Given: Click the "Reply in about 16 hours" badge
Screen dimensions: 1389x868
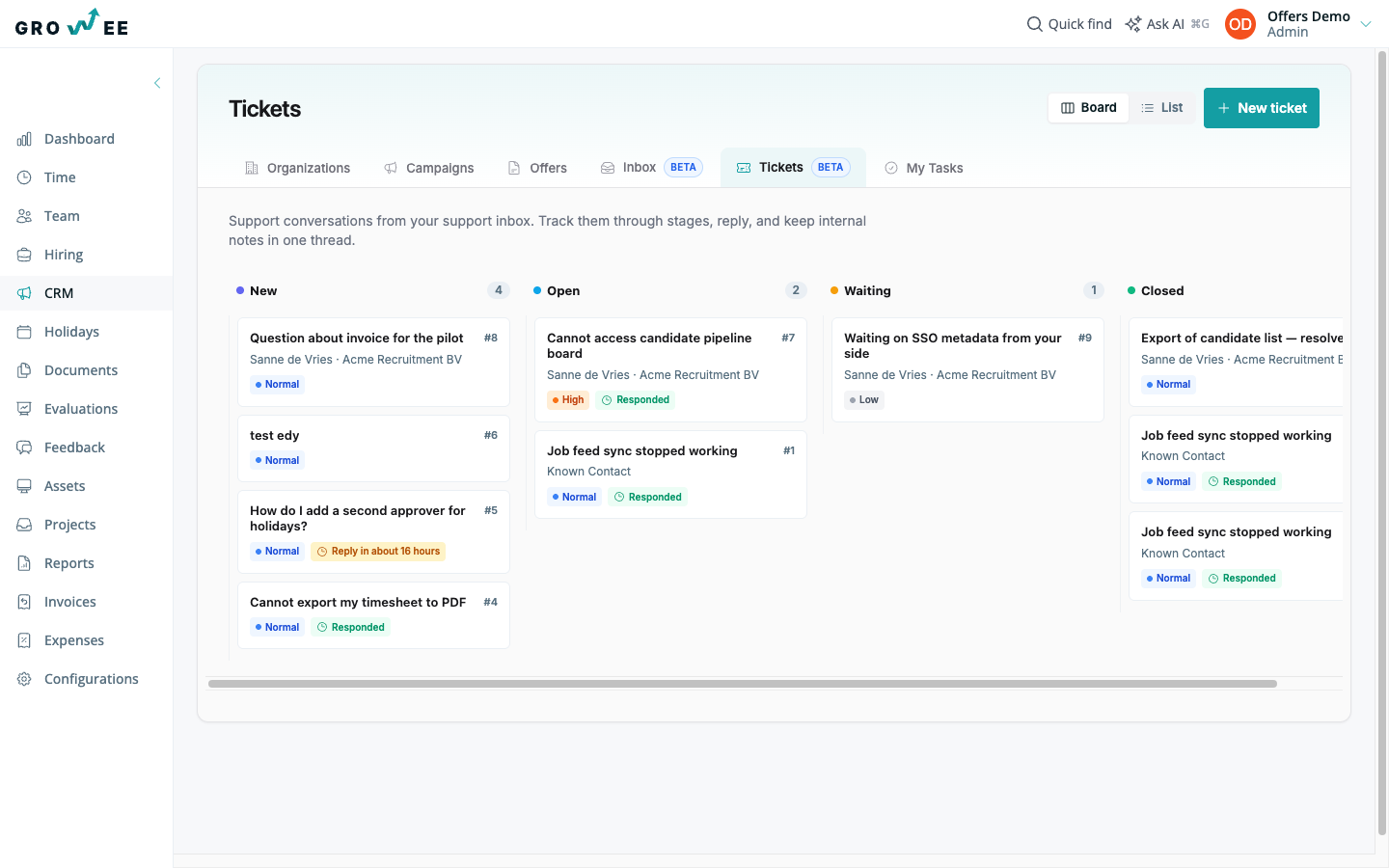Looking at the screenshot, I should click(378, 552).
